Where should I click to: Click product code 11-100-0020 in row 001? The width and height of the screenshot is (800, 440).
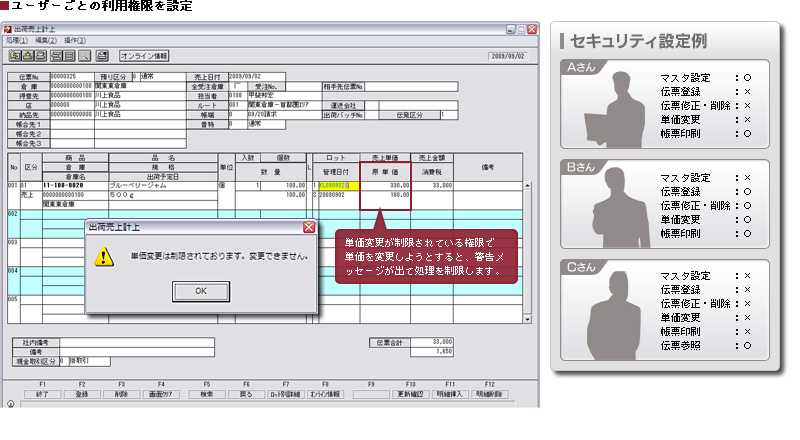point(75,186)
